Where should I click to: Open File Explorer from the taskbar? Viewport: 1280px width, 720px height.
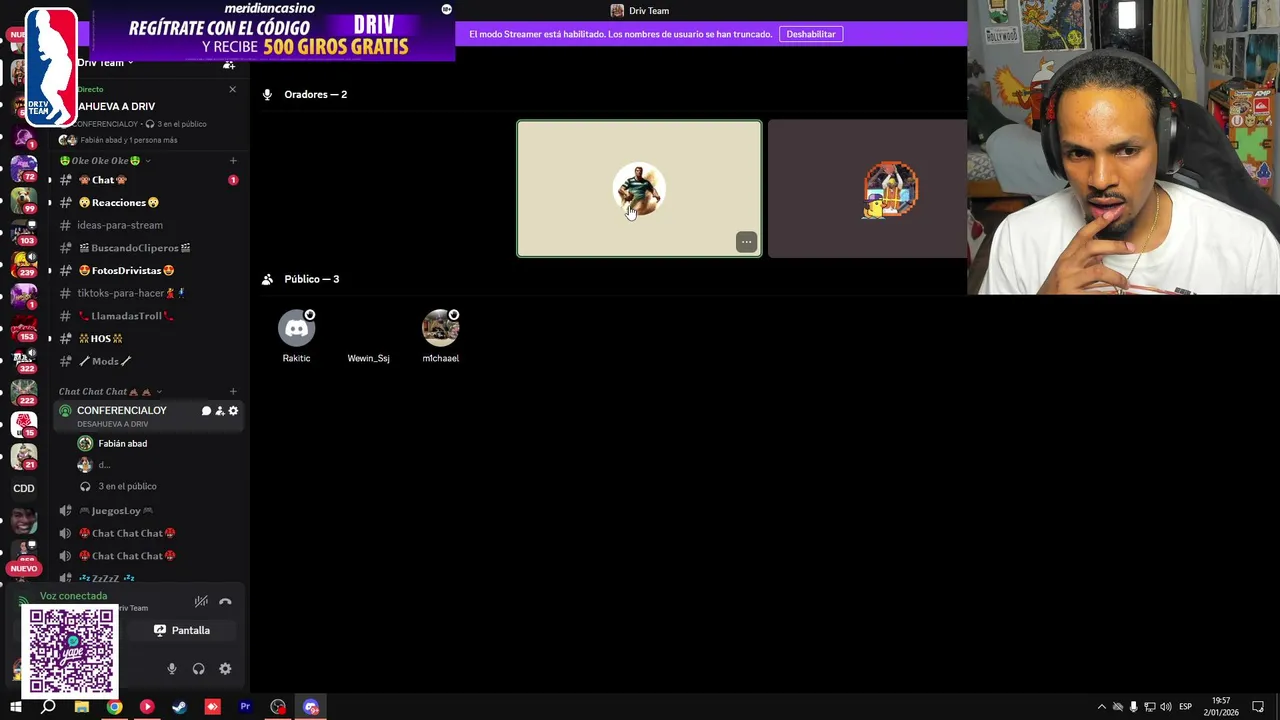81,707
